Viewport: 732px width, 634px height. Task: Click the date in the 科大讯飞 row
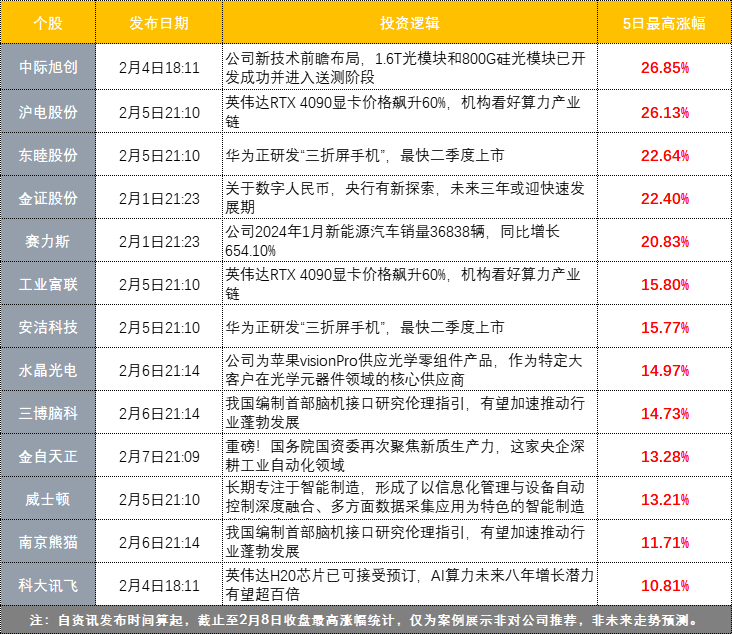(x=159, y=585)
